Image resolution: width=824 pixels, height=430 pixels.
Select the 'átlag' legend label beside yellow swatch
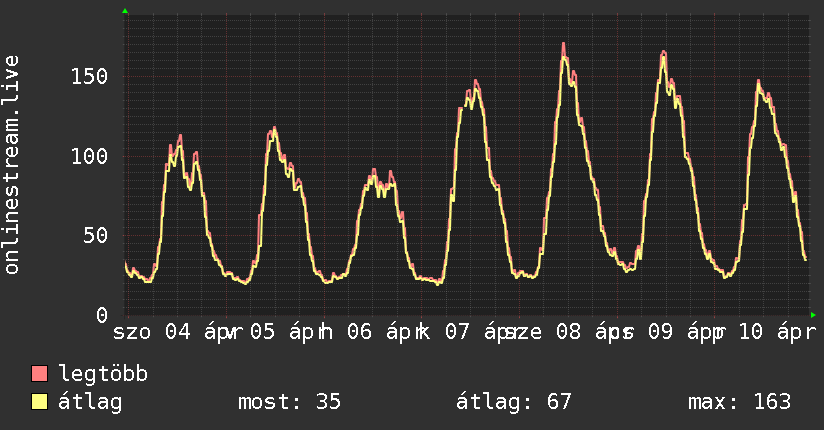click(90, 402)
